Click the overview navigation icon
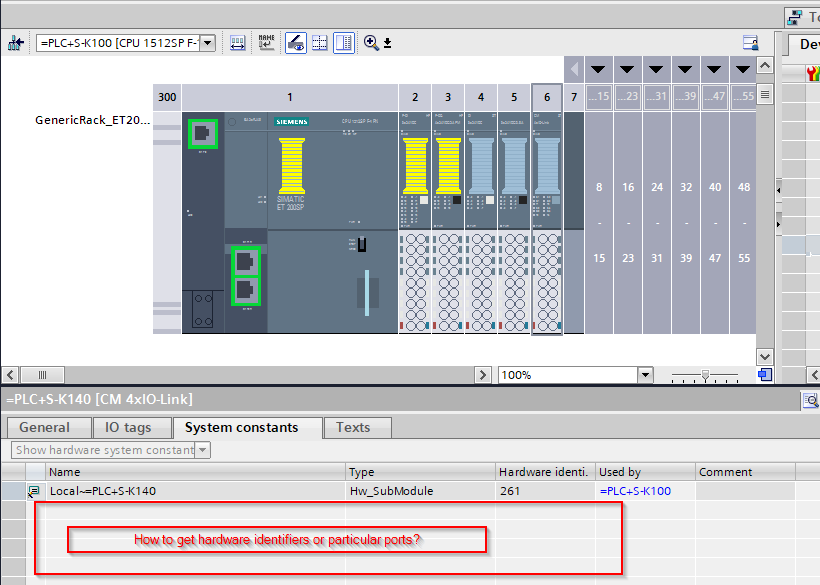 click(765, 375)
